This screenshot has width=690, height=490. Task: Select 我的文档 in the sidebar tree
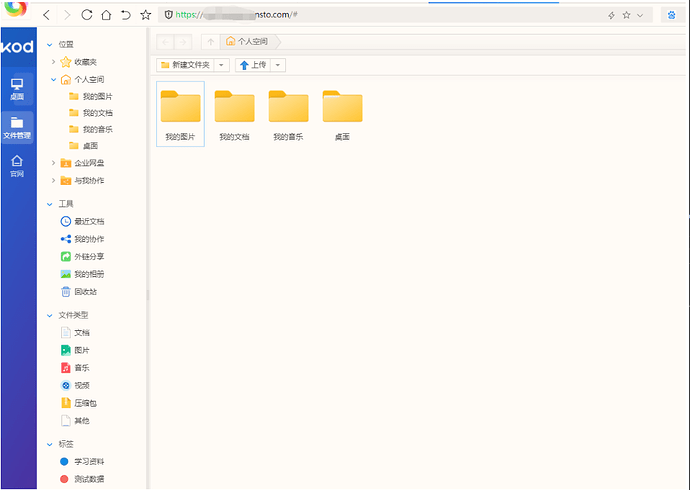pos(97,113)
